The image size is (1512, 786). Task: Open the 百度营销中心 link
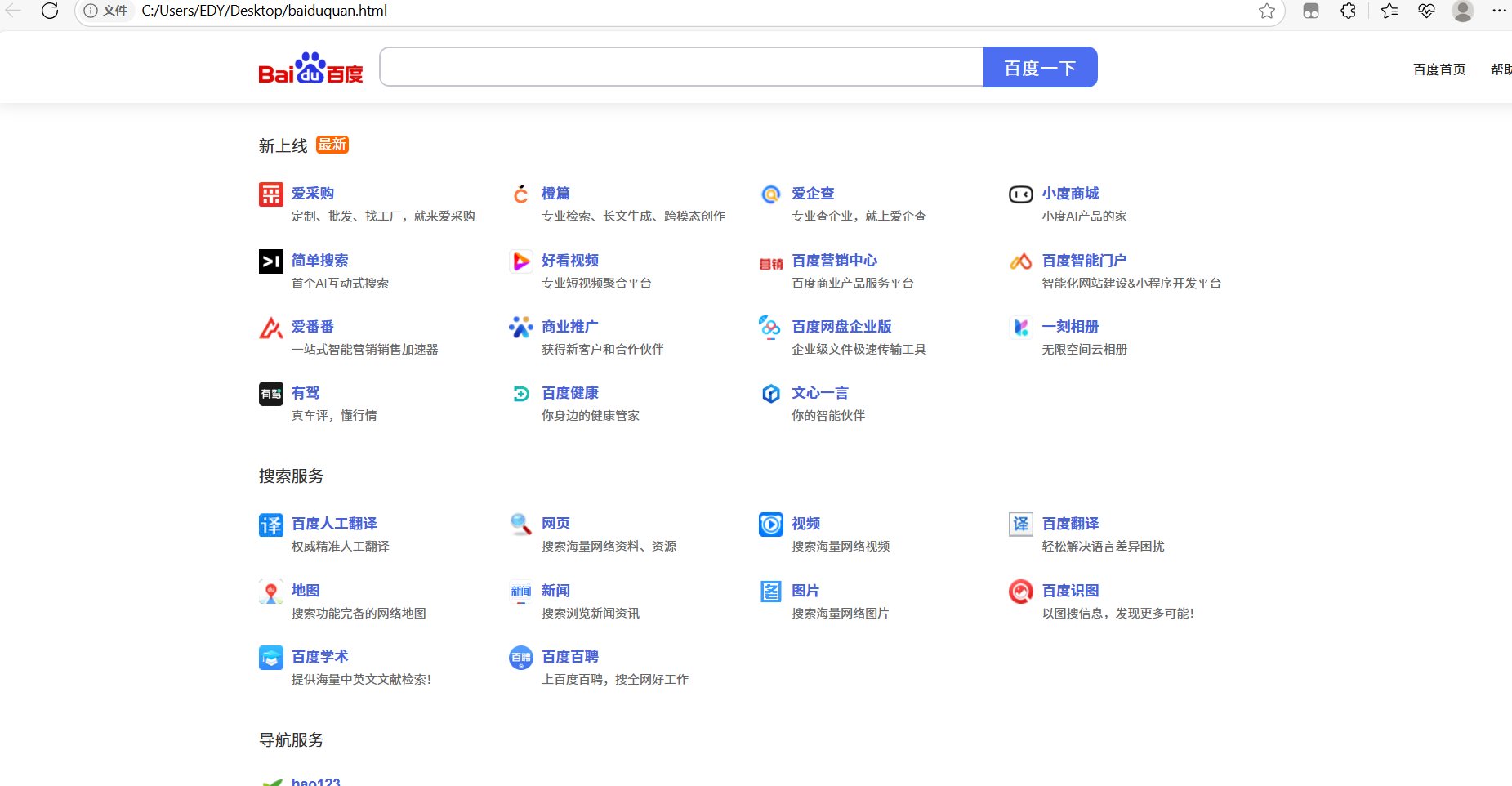835,261
